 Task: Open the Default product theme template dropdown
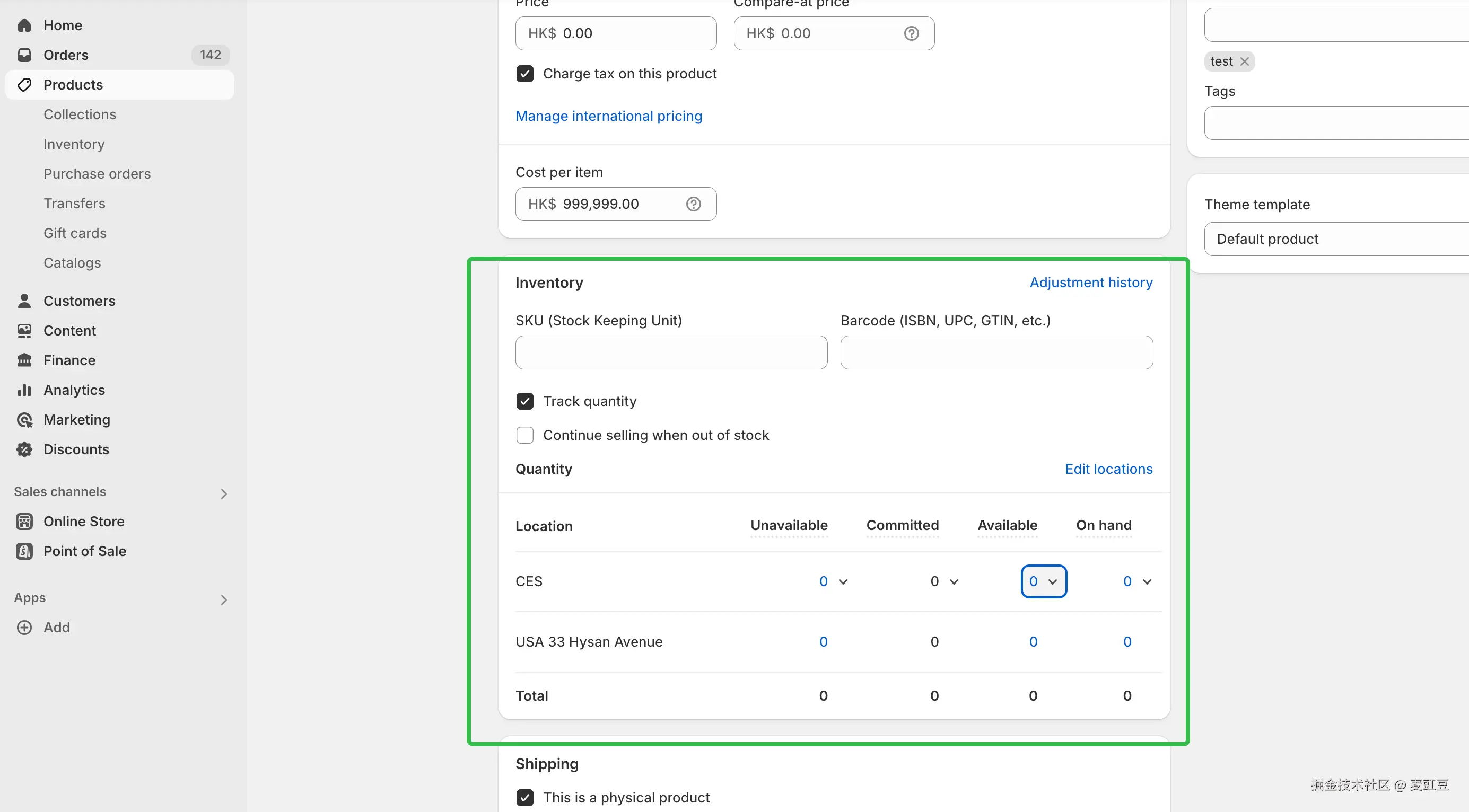point(1334,239)
